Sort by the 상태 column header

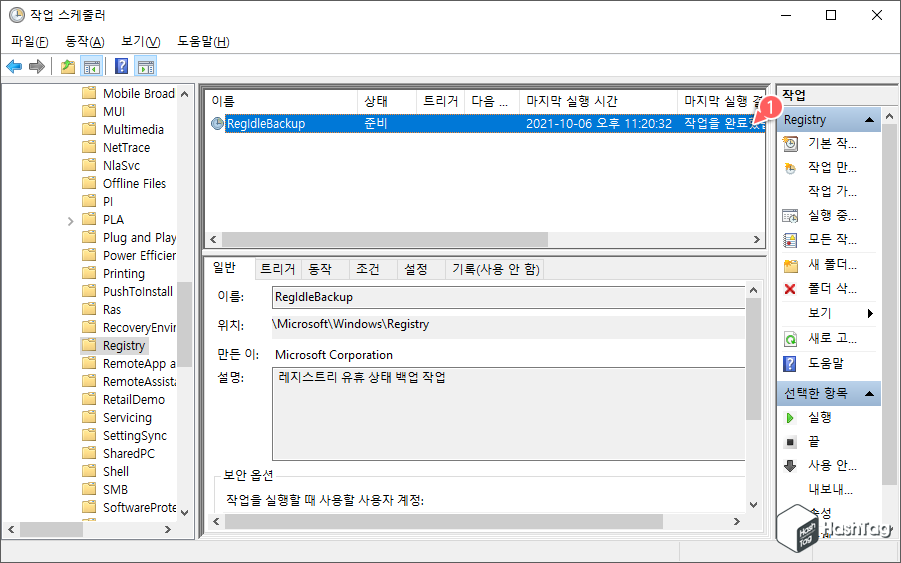click(x=387, y=102)
